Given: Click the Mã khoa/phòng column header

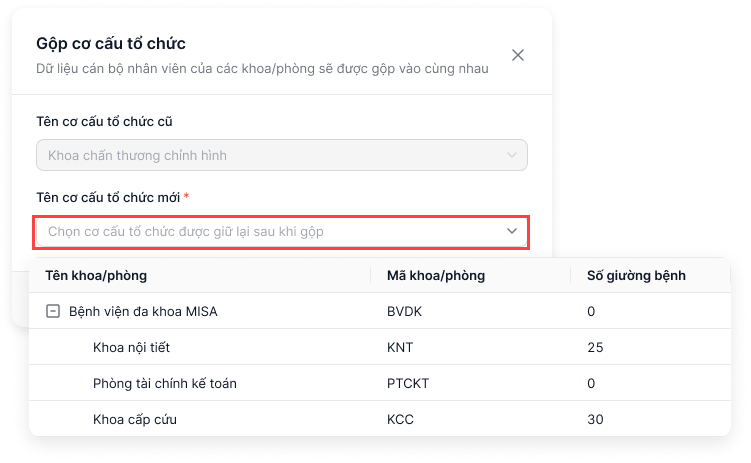Looking at the screenshot, I should (436, 275).
